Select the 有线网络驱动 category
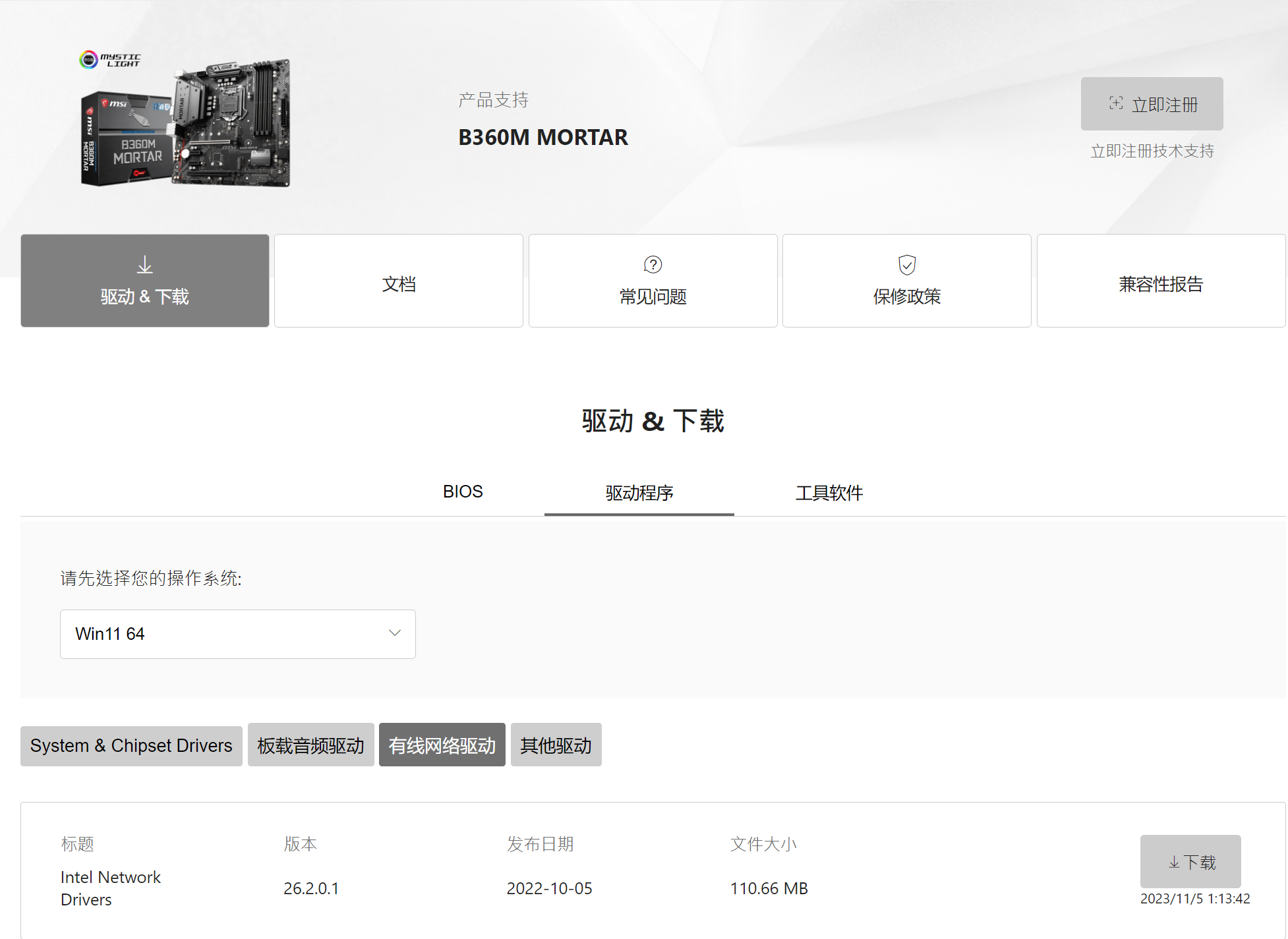1288x939 pixels. coord(442,745)
